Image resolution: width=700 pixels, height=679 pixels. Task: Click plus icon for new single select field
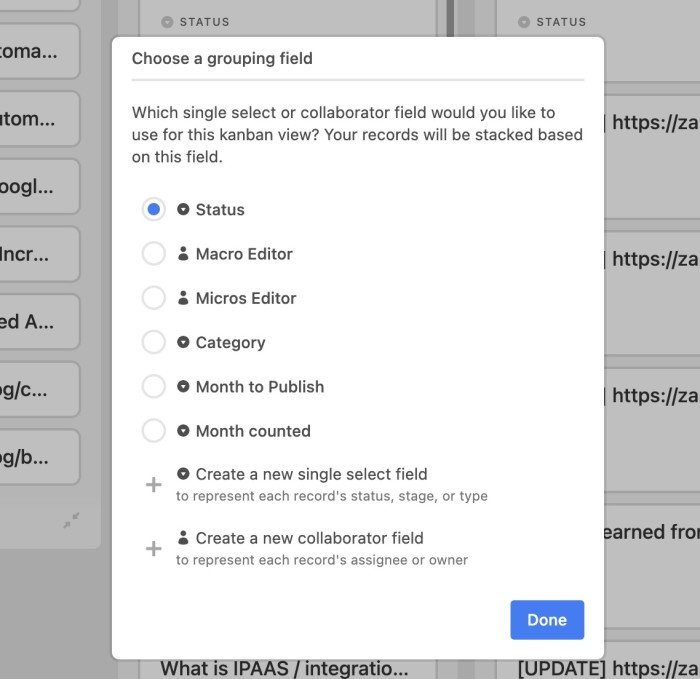tap(154, 484)
